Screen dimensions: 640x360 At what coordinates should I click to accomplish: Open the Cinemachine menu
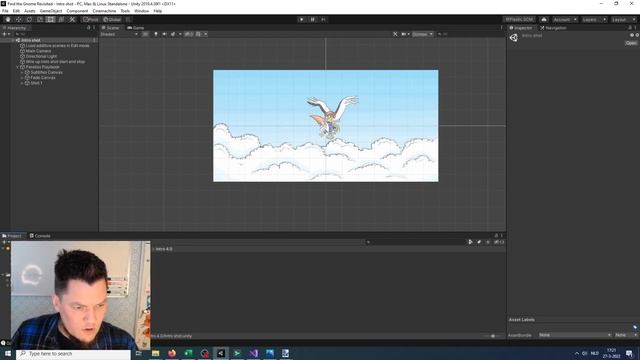(x=104, y=11)
